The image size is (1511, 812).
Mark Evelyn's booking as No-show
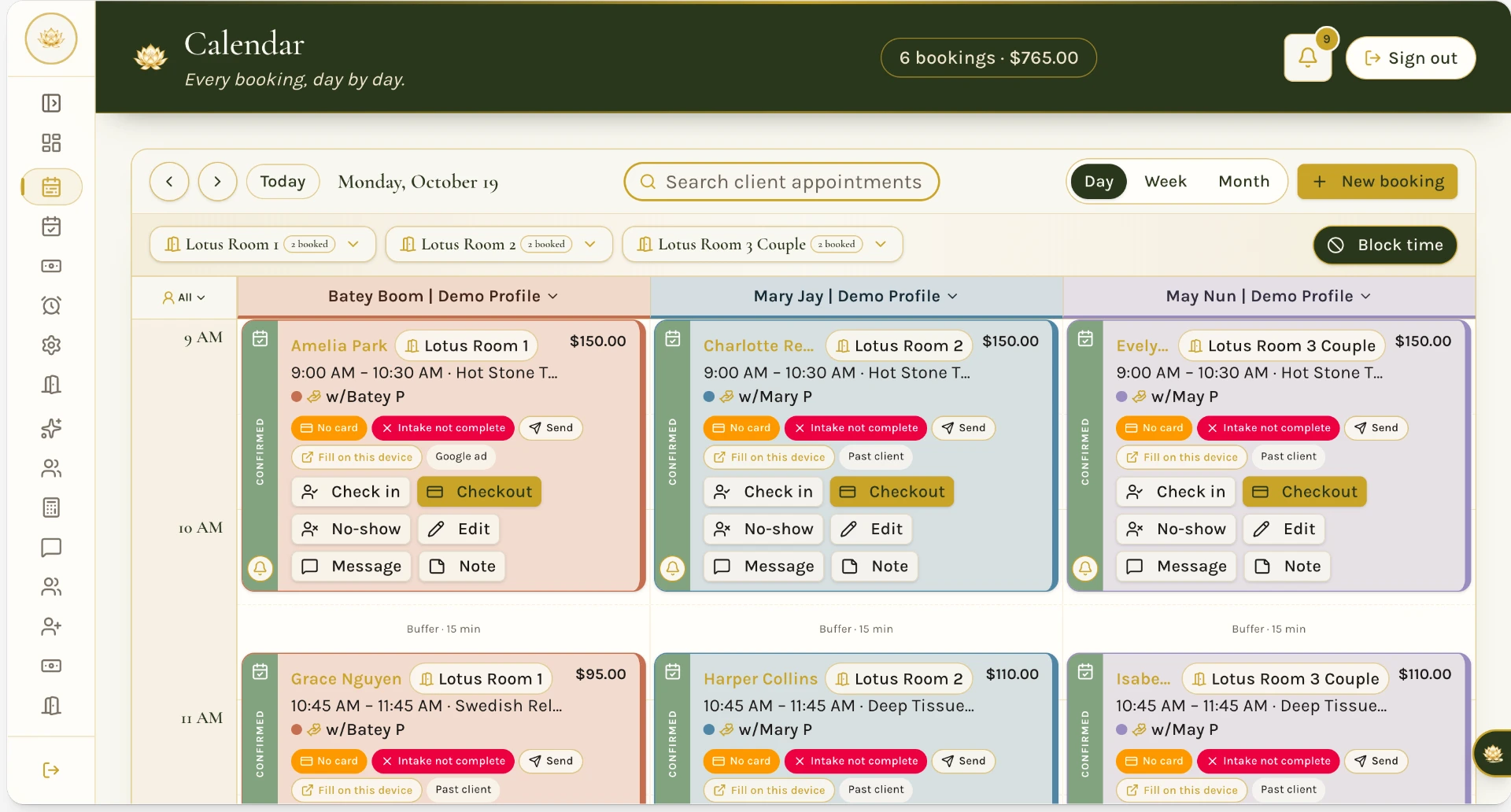point(1177,529)
